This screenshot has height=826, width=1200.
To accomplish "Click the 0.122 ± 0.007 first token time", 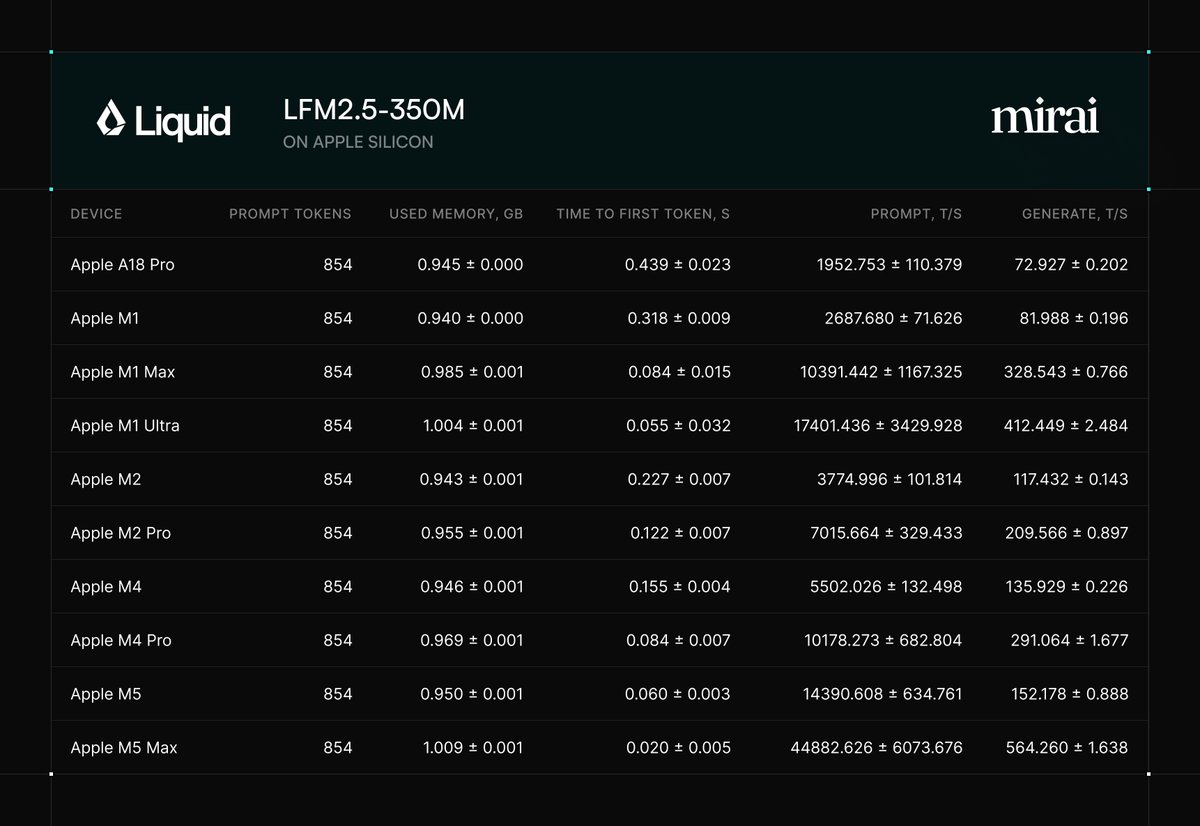I will coord(680,533).
